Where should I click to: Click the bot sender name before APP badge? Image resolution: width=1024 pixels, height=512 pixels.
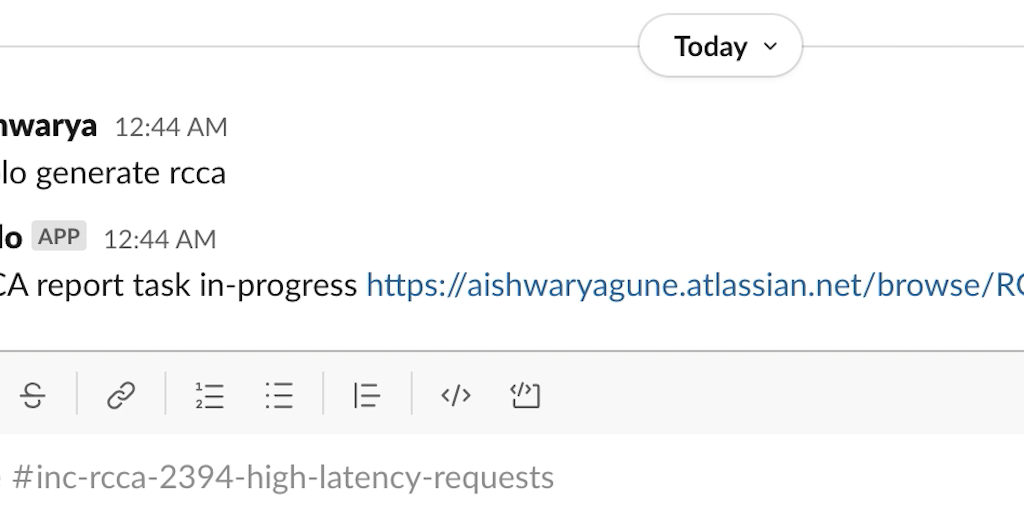tap(11, 238)
